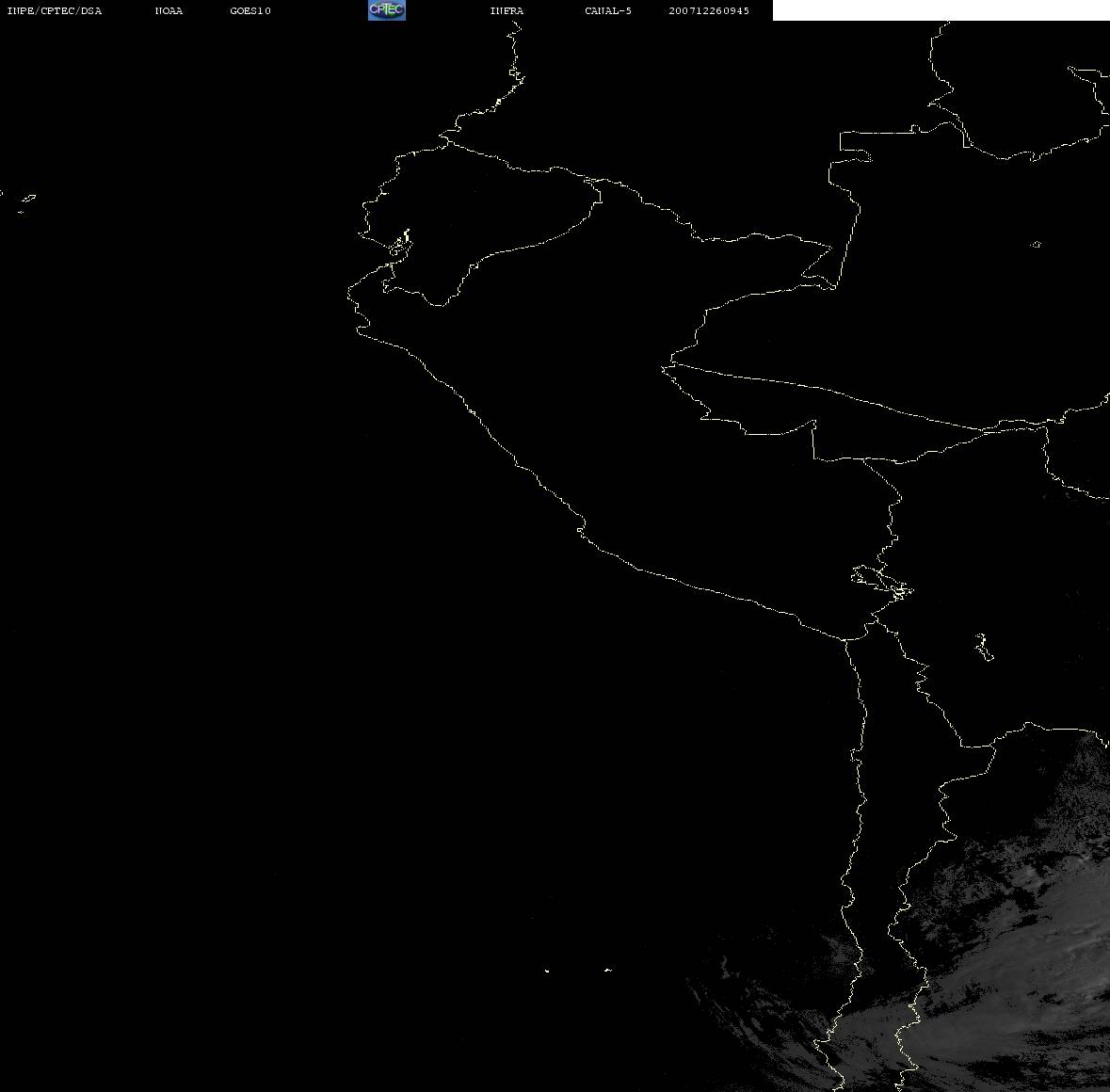Click the INPE/CPTEC/DSA header label

(x=55, y=11)
